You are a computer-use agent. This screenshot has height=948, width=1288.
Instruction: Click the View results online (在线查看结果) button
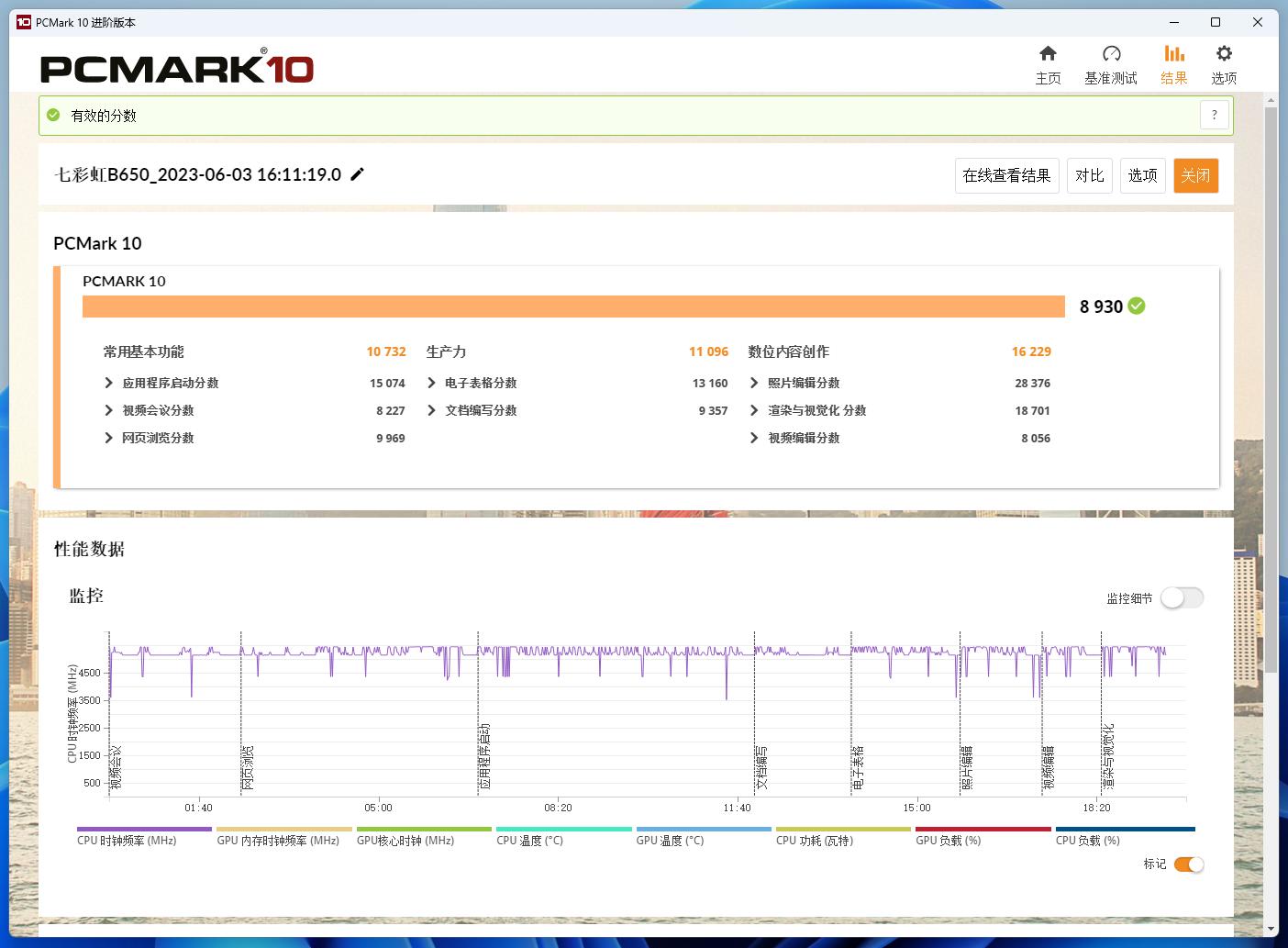(x=1006, y=175)
